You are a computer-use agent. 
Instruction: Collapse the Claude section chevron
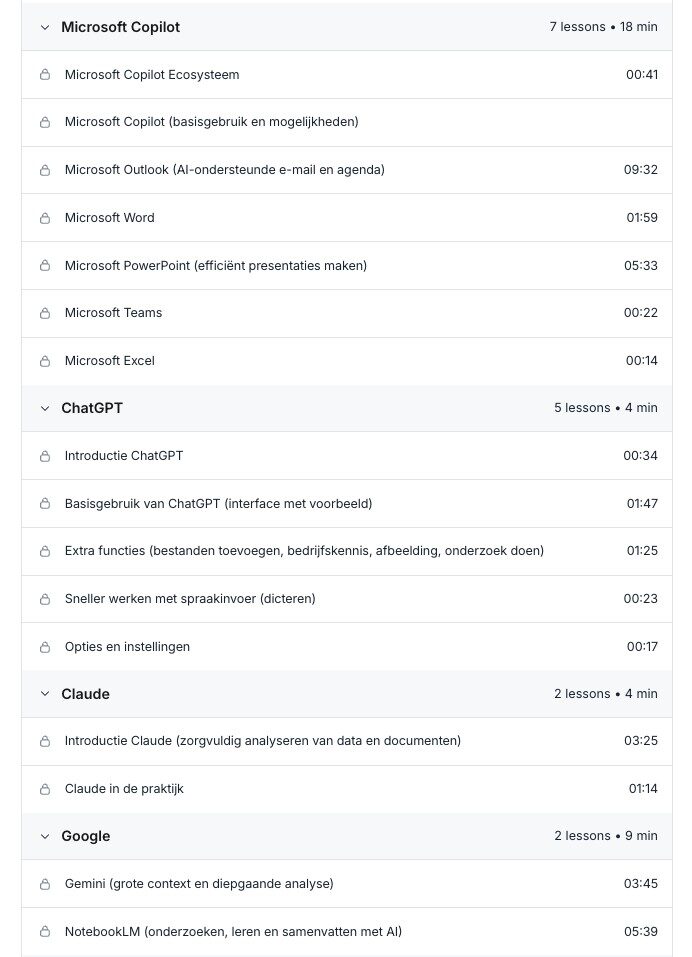pyautogui.click(x=44, y=694)
